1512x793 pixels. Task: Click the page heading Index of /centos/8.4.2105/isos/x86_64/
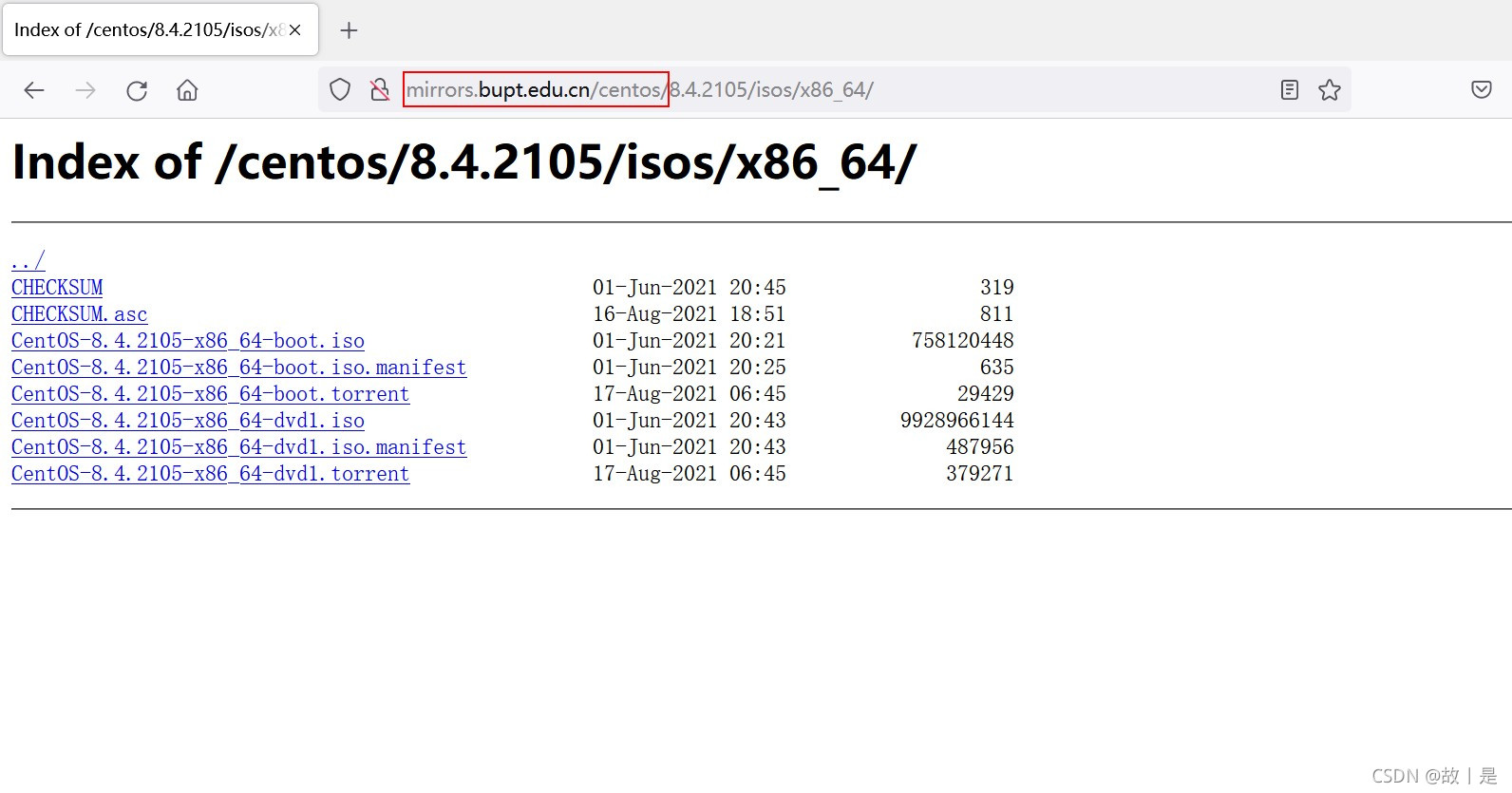pos(464,162)
